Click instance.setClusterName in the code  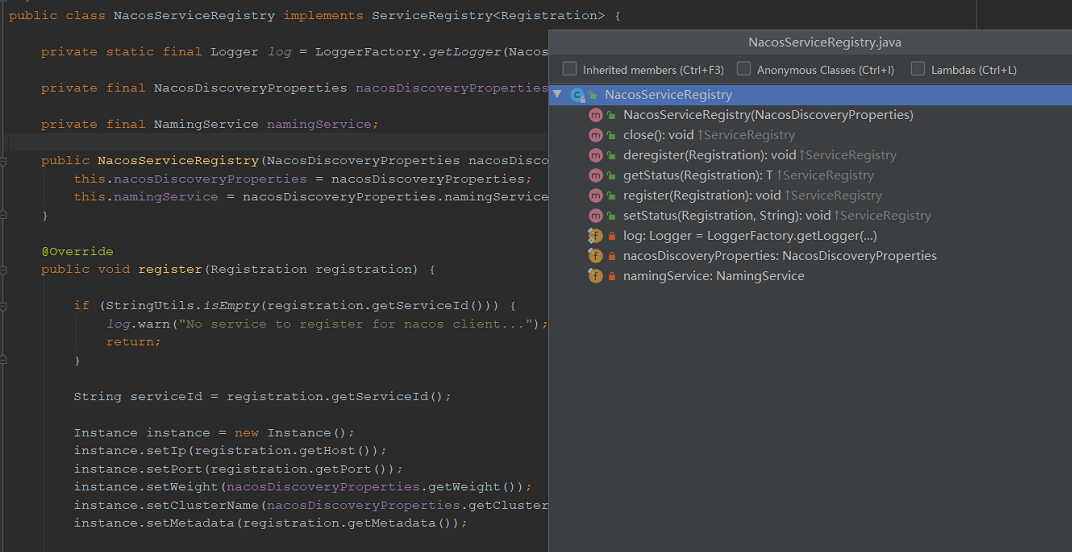(166, 505)
